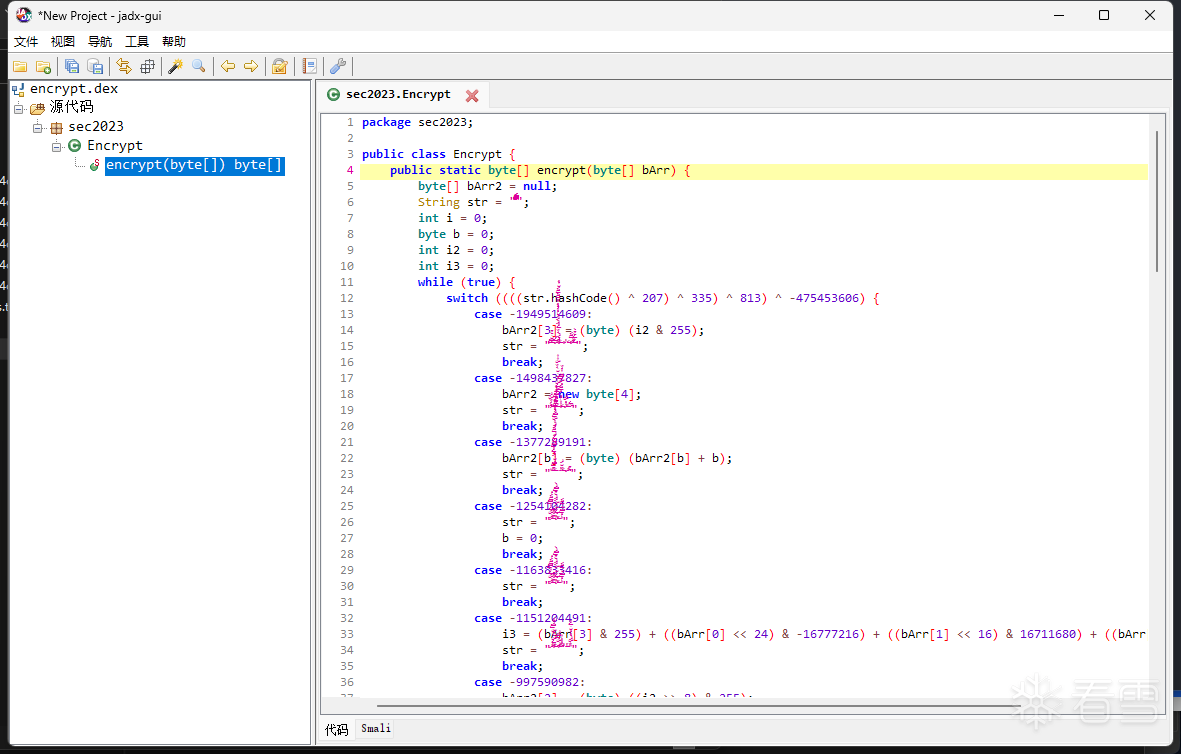Image resolution: width=1181 pixels, height=754 pixels.
Task: Go forward with the right arrow icon
Action: pos(251,66)
